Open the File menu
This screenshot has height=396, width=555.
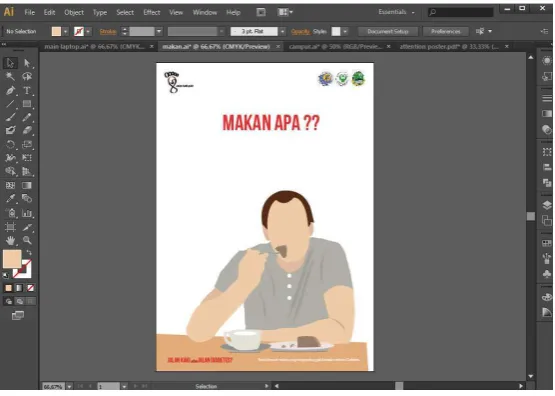click(30, 12)
